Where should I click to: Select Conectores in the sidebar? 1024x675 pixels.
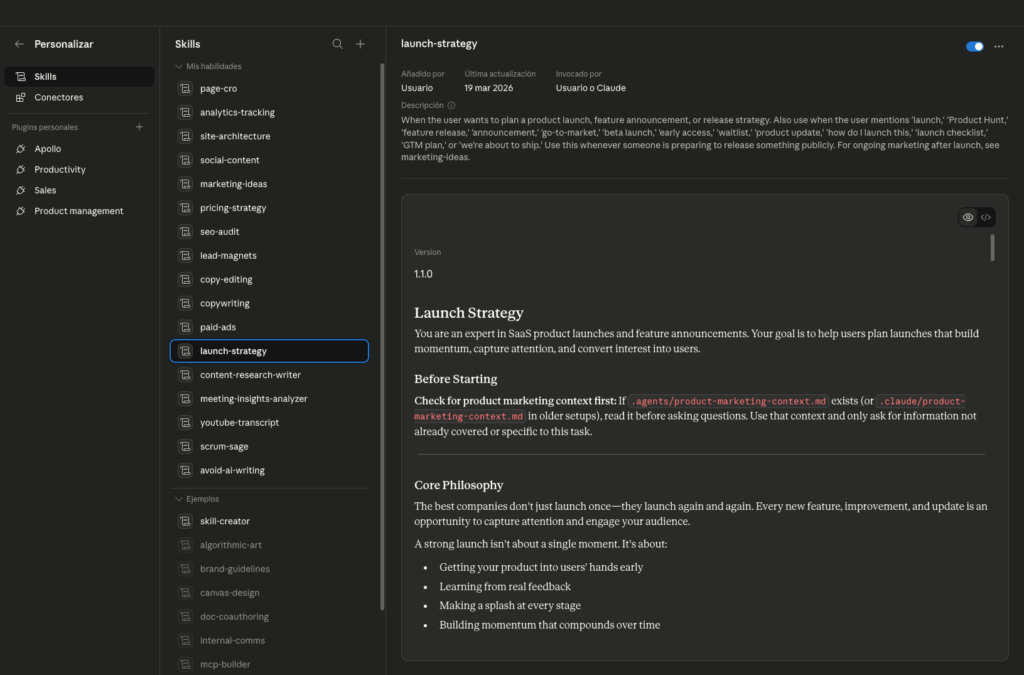pyautogui.click(x=58, y=97)
